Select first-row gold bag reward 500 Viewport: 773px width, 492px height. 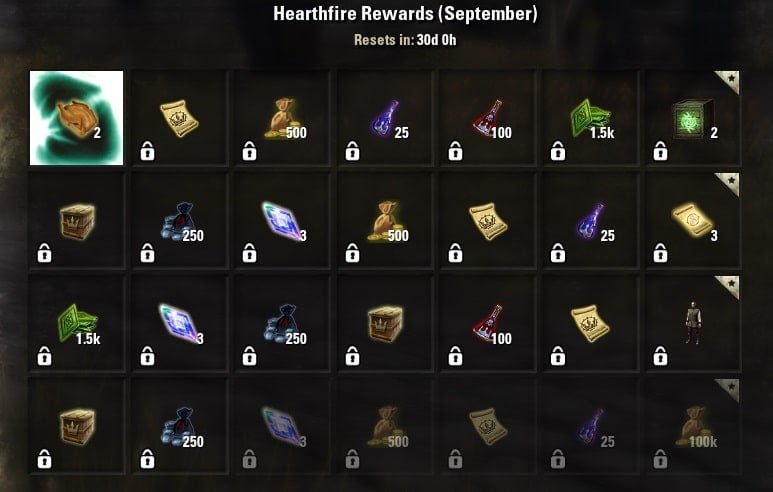(282, 118)
